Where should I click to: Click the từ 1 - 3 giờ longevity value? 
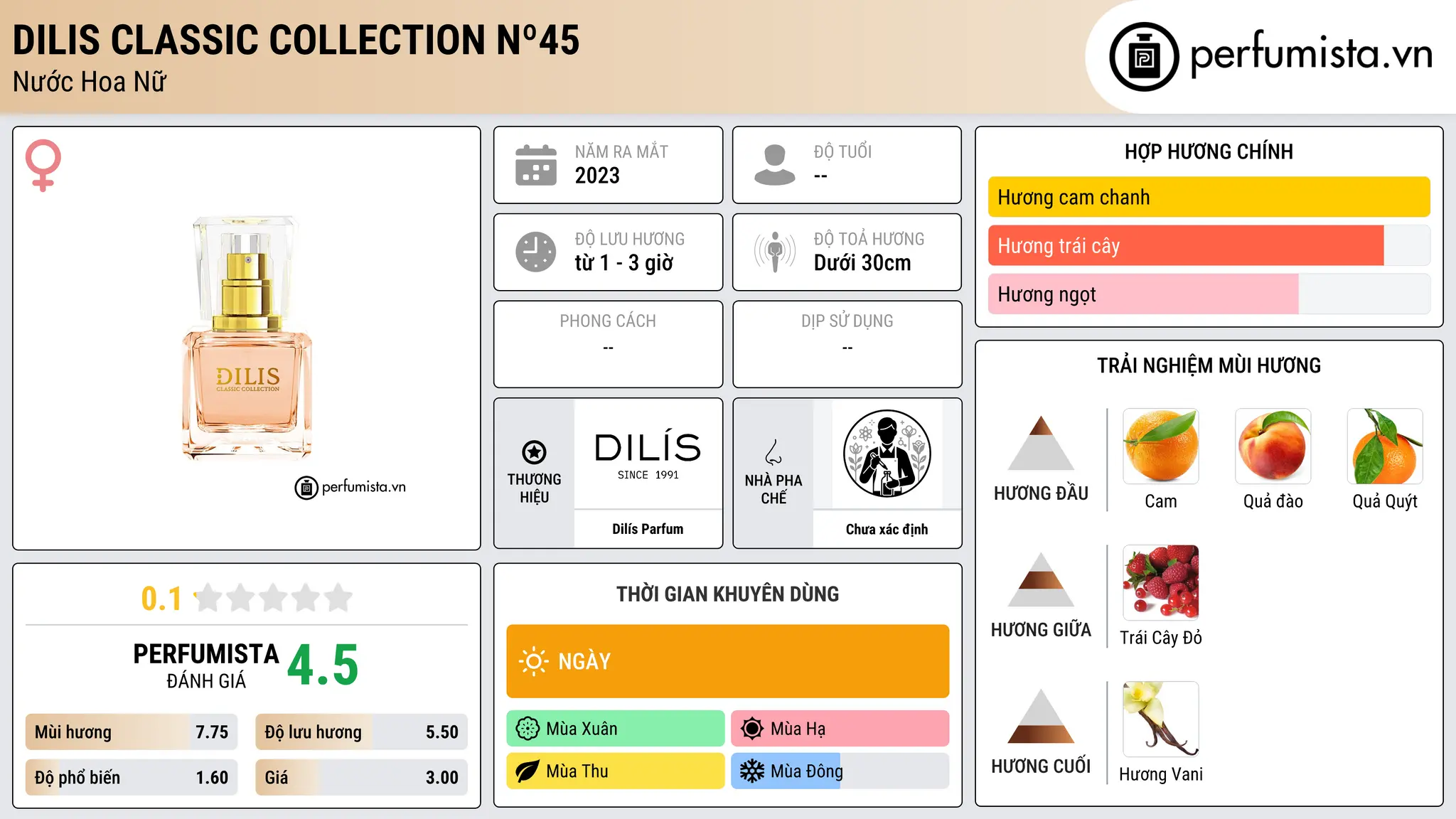click(623, 263)
